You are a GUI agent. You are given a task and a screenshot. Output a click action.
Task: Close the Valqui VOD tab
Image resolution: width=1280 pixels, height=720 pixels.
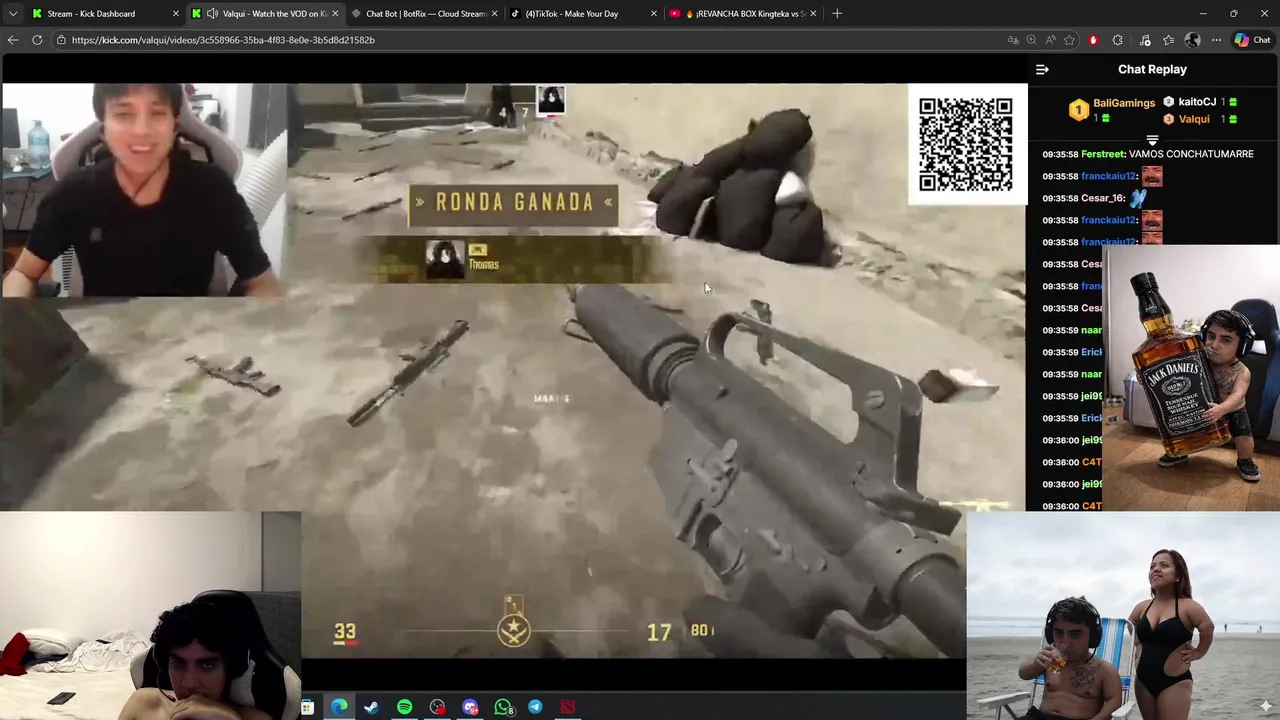tap(335, 14)
